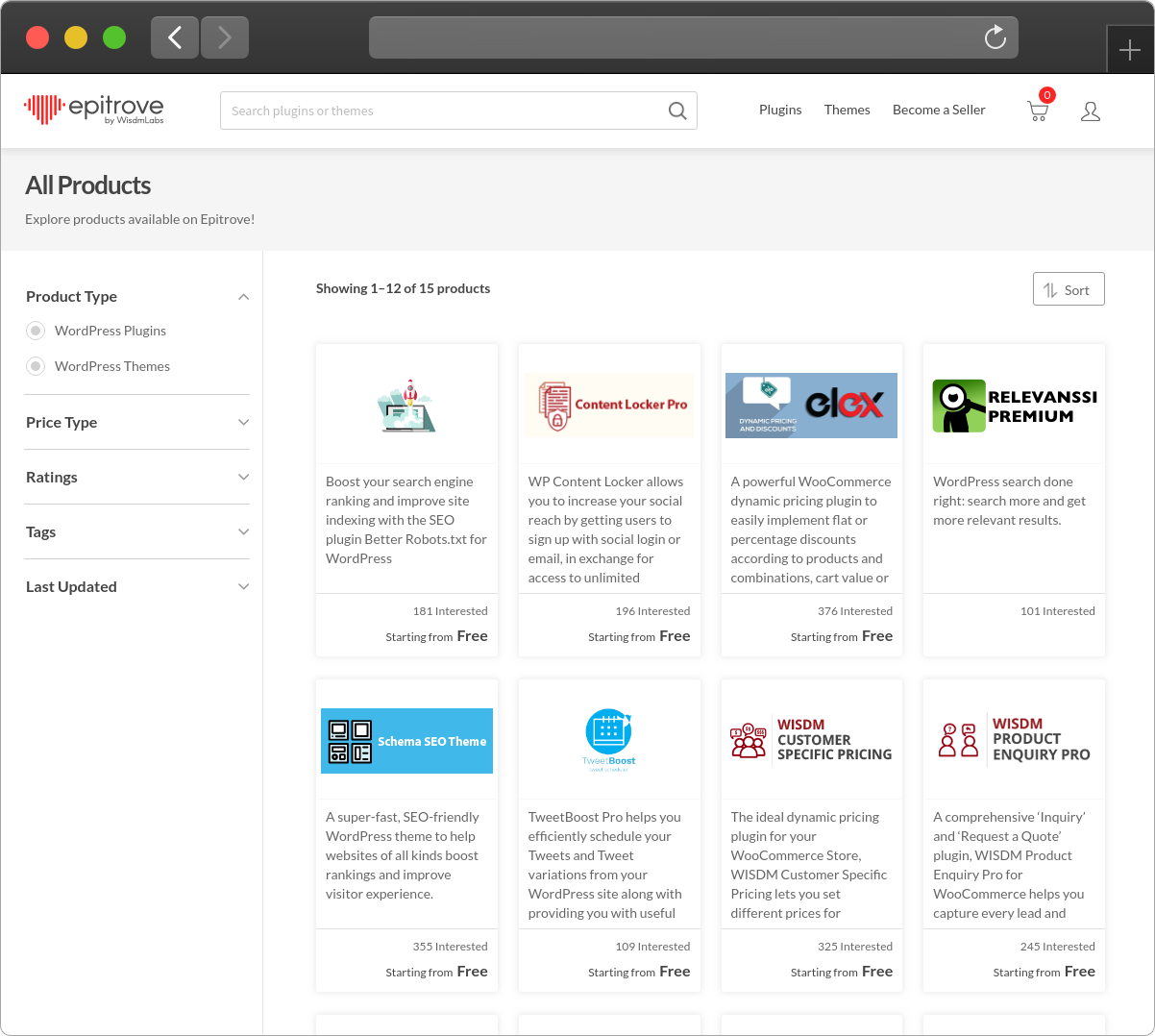The image size is (1155, 1036).
Task: Click the Relevanssi Premium logo image
Action: (1014, 404)
